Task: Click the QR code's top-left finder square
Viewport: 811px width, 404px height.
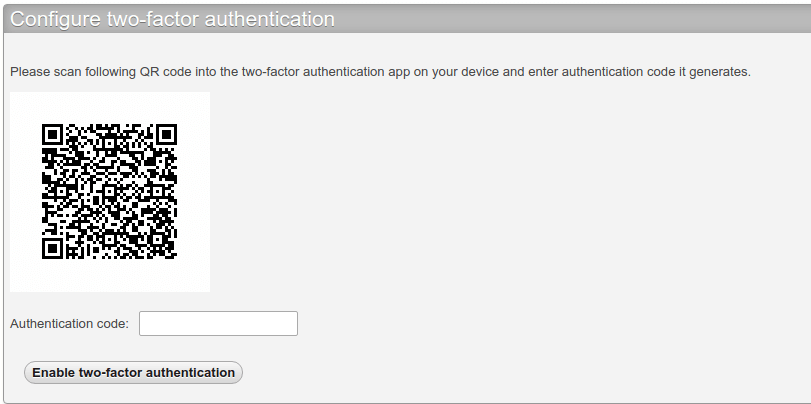Action: [x=53, y=134]
